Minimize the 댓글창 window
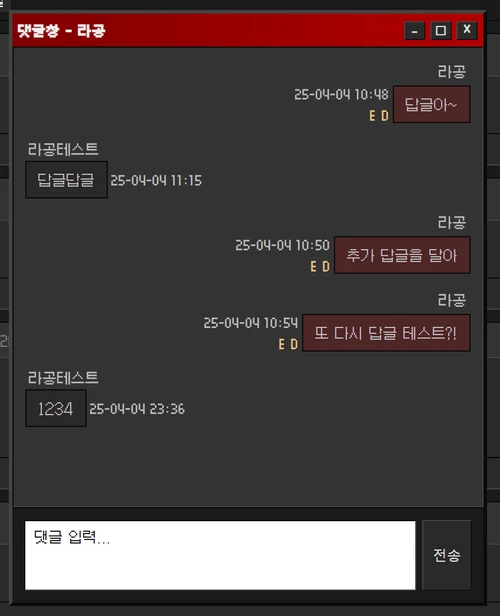500x616 pixels. (414, 31)
